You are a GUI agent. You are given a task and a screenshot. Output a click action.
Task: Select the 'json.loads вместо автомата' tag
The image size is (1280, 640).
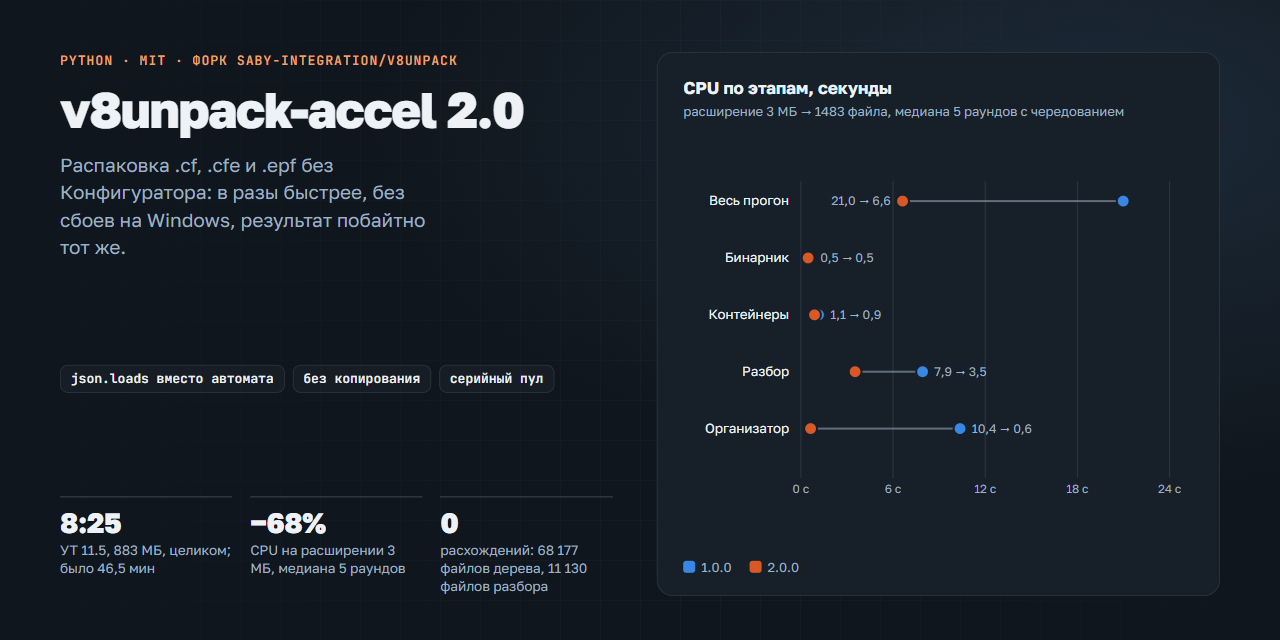pyautogui.click(x=173, y=379)
